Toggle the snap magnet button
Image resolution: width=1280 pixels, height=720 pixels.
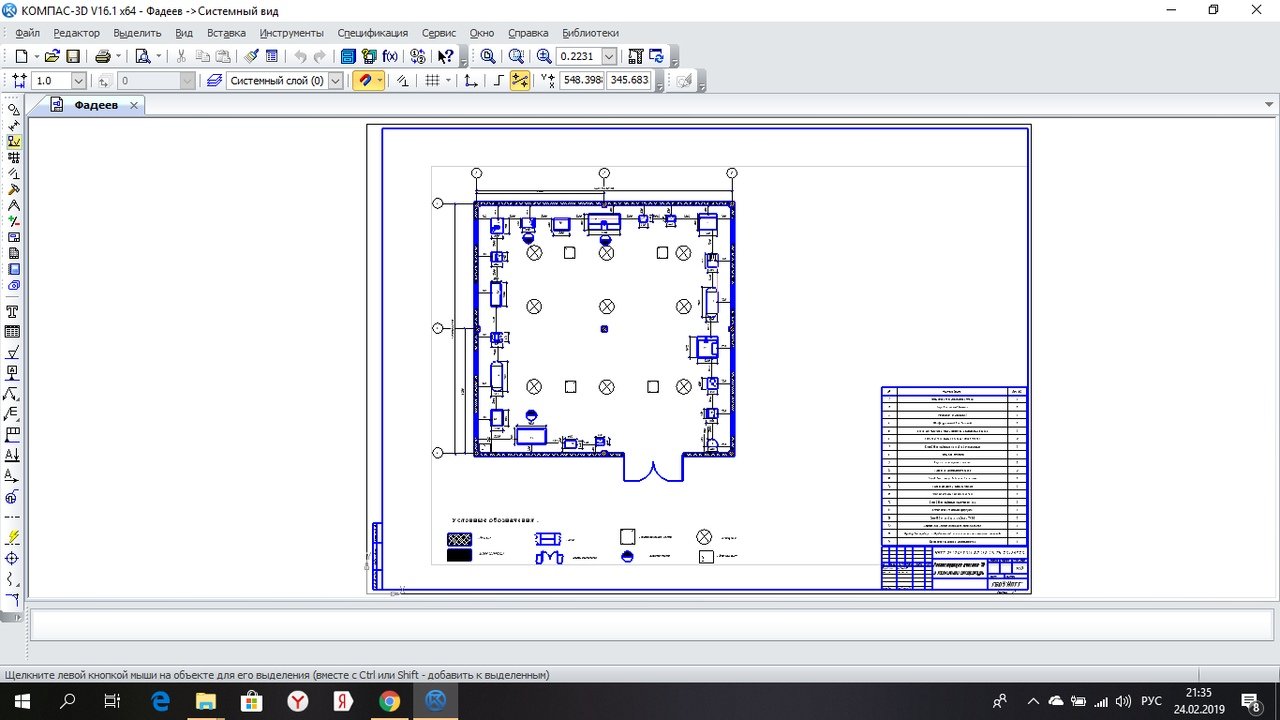click(365, 81)
